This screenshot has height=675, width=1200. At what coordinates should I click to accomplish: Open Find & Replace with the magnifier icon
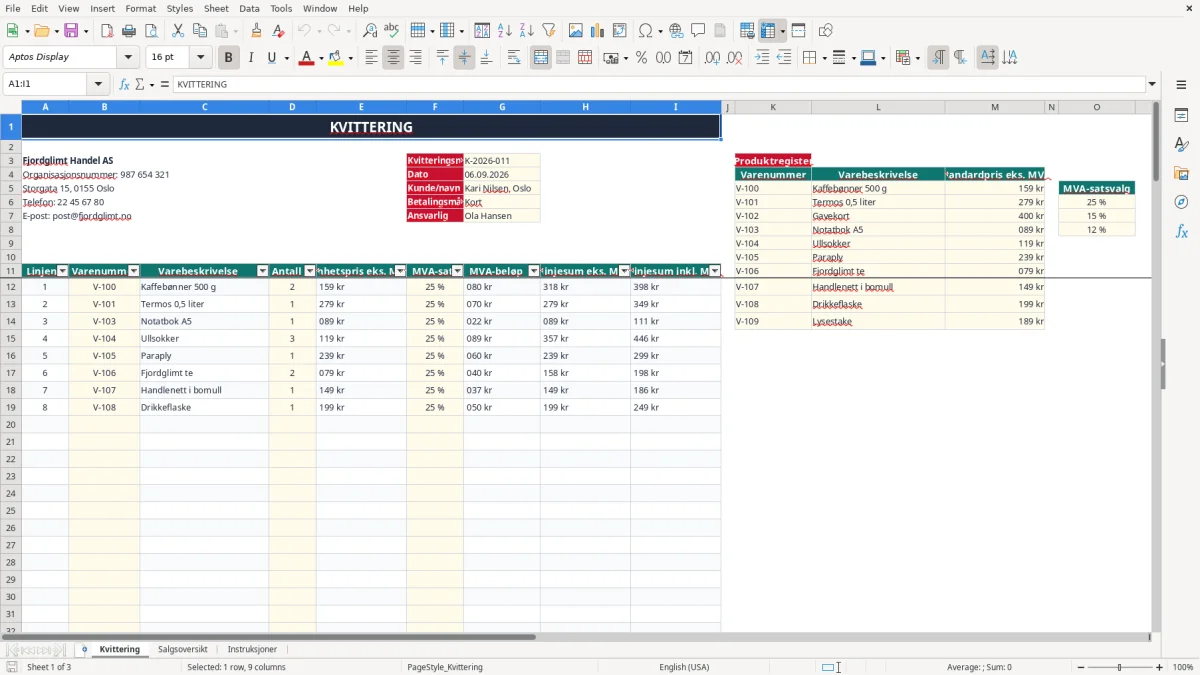click(370, 31)
